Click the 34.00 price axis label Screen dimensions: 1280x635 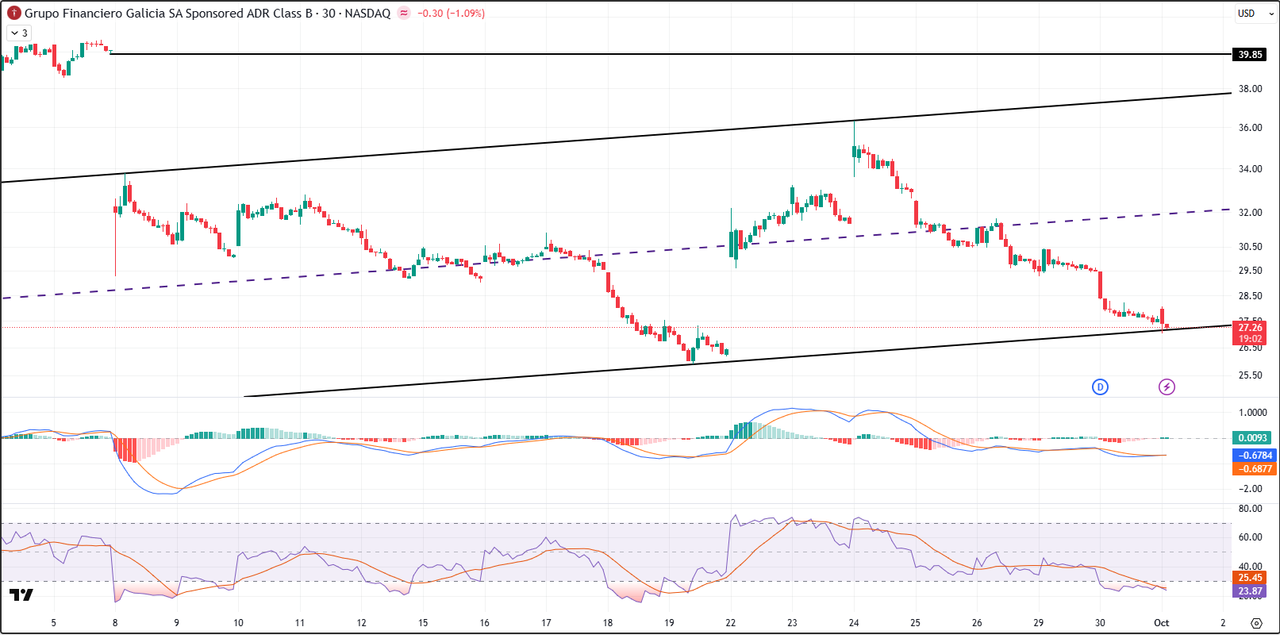(x=1249, y=169)
